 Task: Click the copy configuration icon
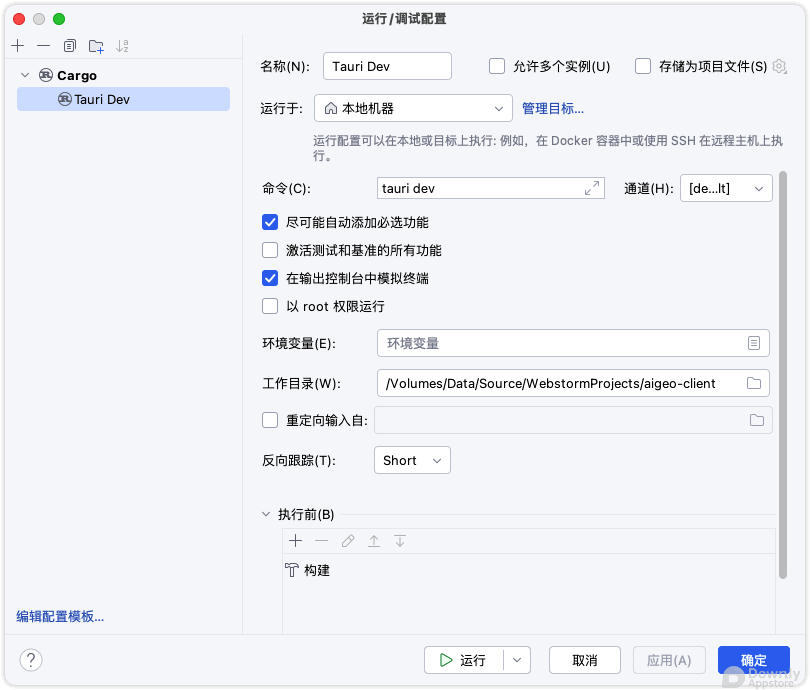pyautogui.click(x=69, y=46)
